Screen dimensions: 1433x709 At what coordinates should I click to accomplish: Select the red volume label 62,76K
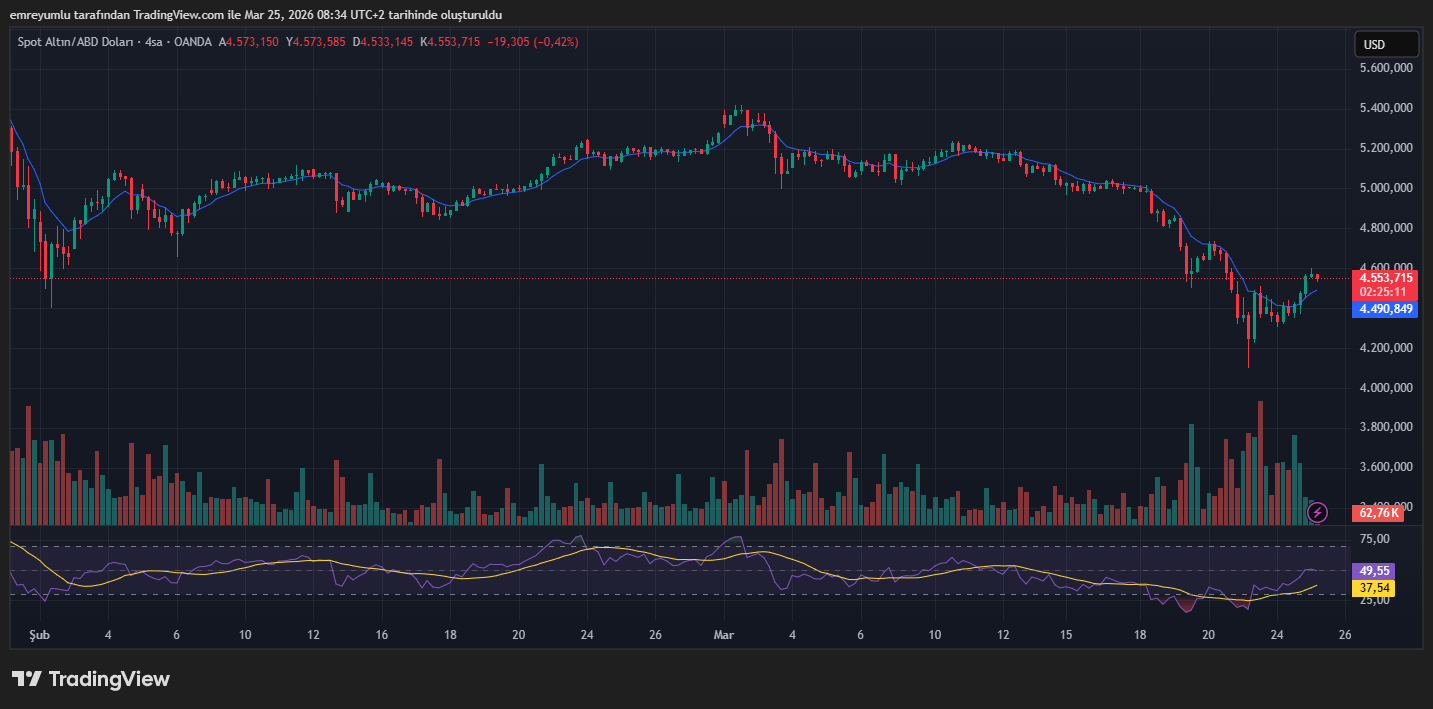(x=1379, y=513)
